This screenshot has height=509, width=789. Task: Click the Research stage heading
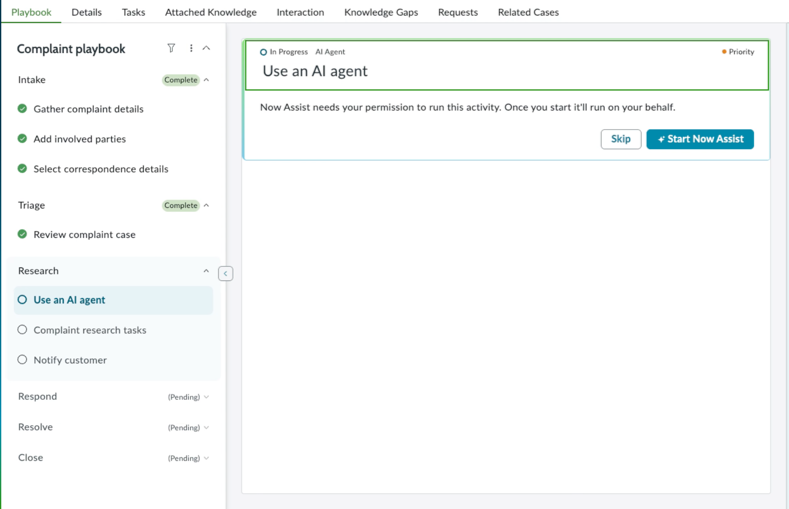pos(38,271)
